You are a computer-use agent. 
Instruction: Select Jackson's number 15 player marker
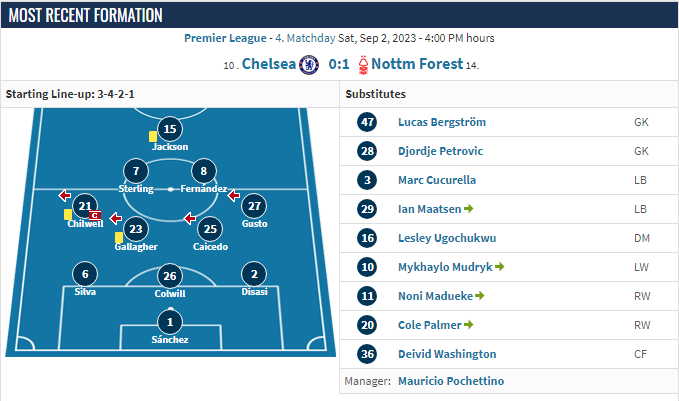tap(170, 129)
